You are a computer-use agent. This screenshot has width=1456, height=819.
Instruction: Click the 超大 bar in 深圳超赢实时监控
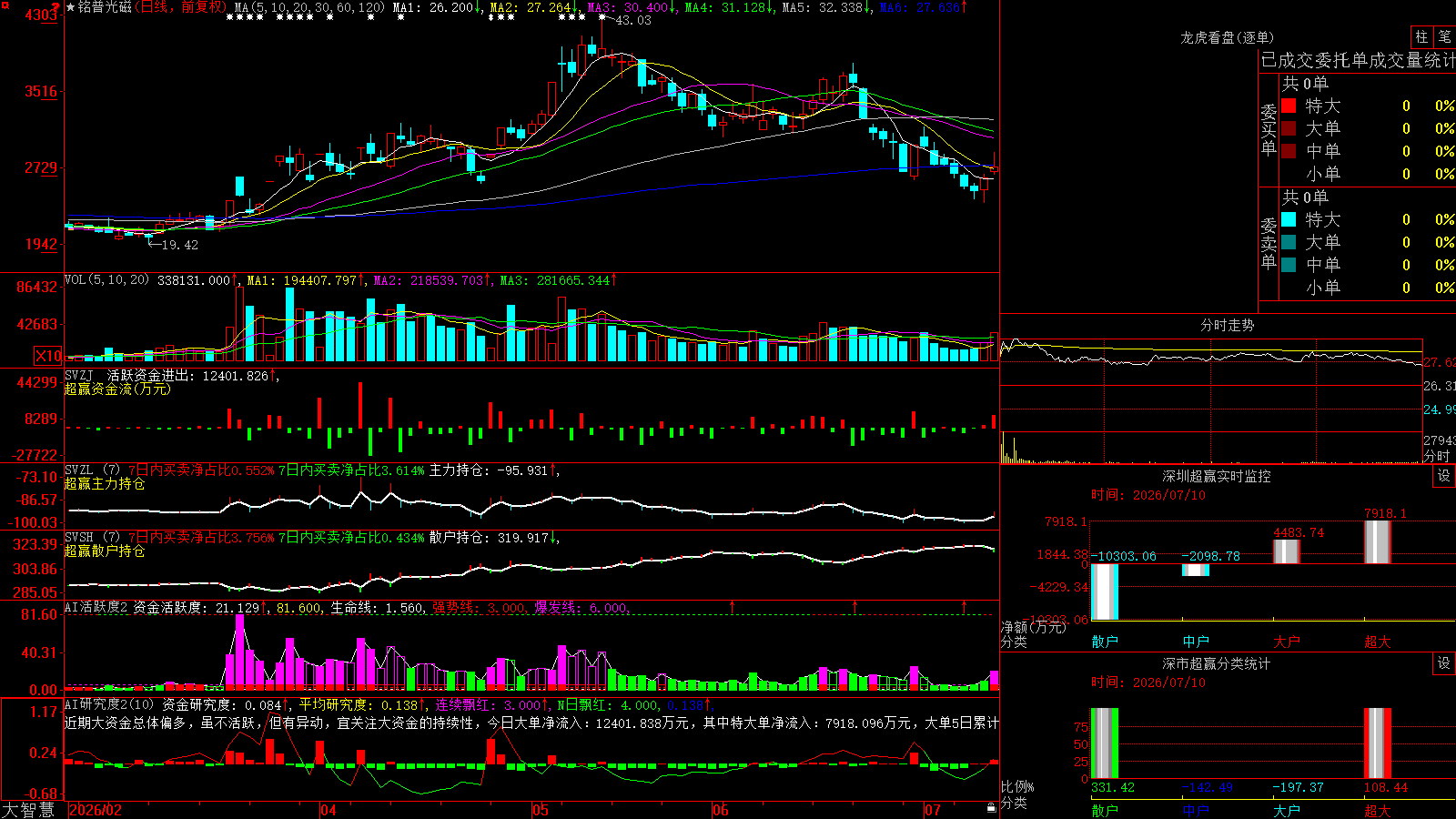1378,542
